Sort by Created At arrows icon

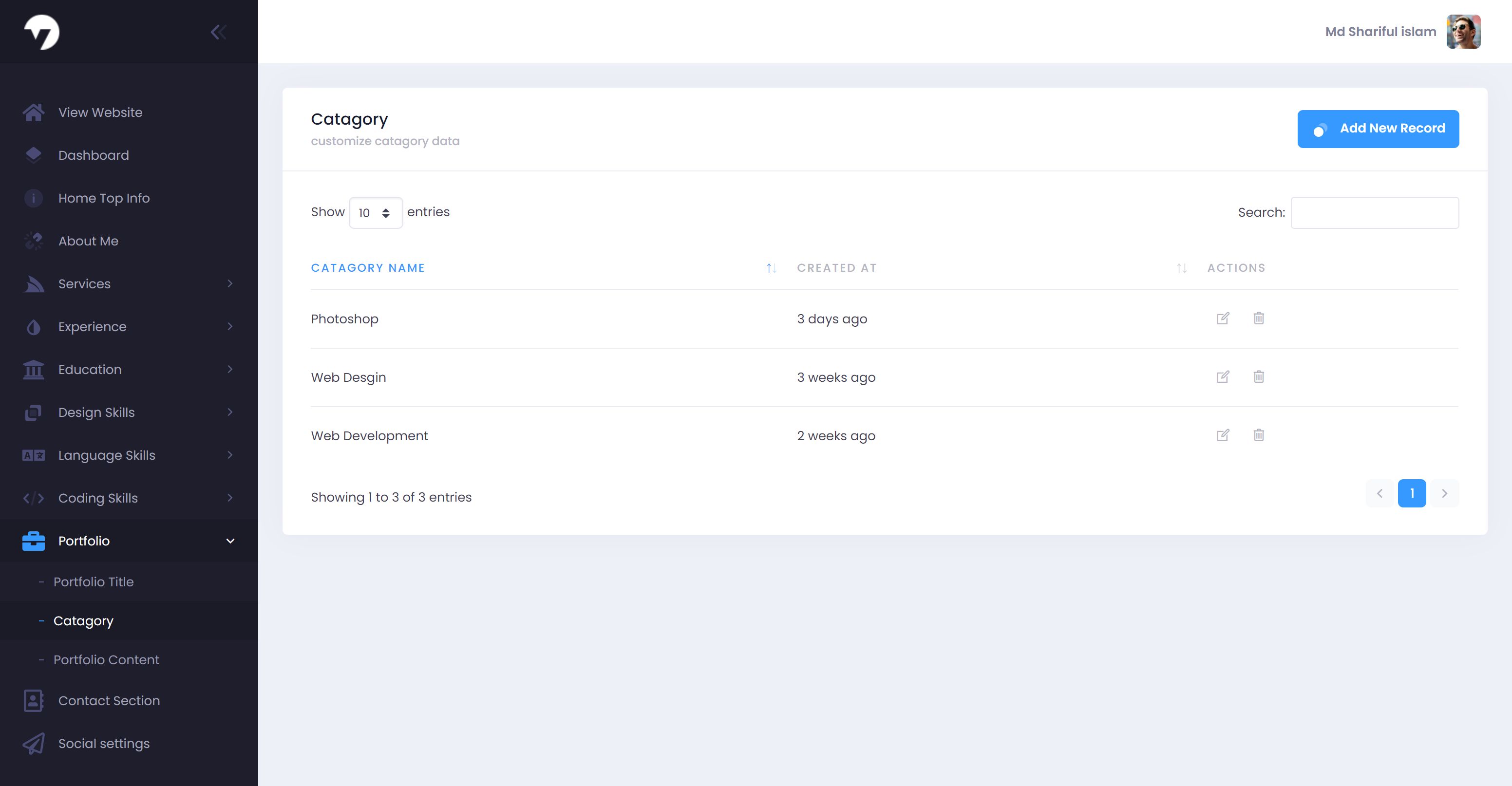(1182, 268)
